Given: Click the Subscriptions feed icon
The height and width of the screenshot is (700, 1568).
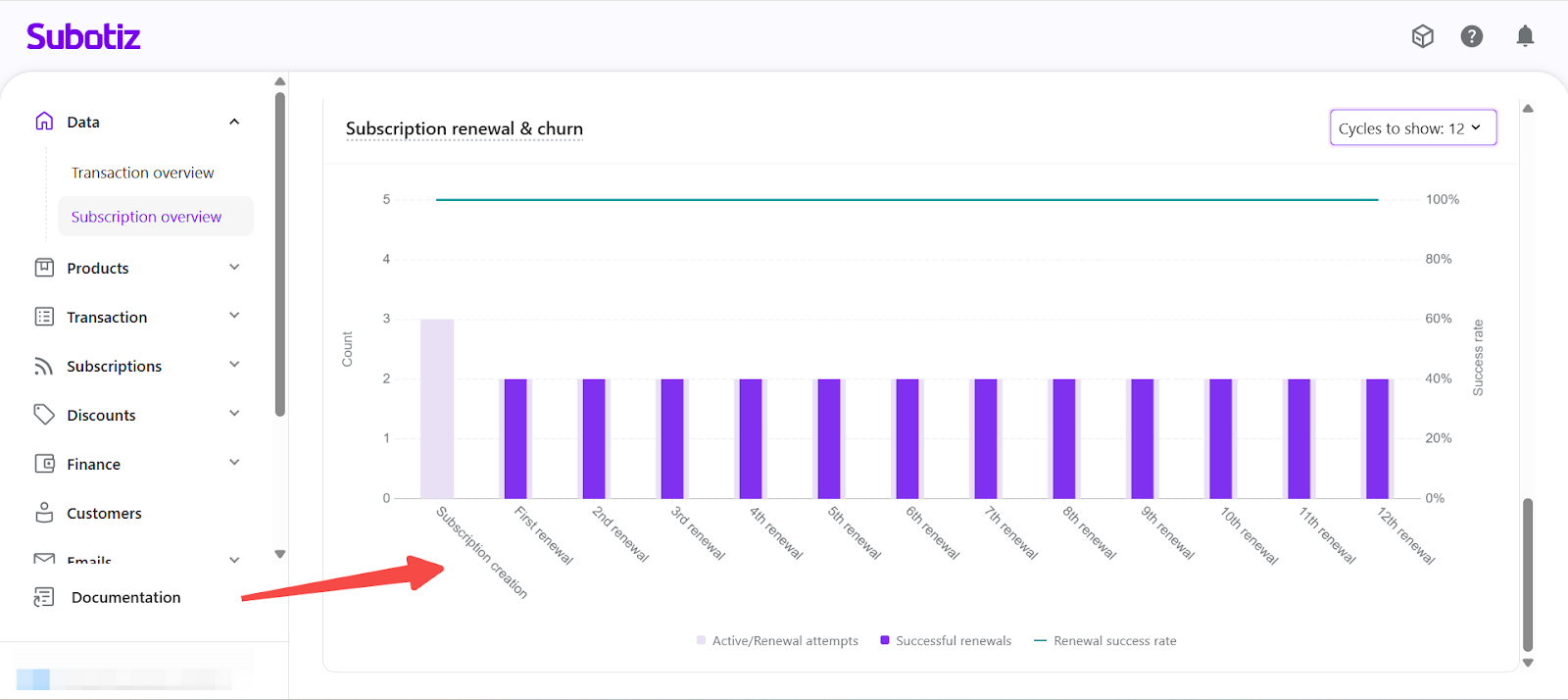Looking at the screenshot, I should pos(44,366).
